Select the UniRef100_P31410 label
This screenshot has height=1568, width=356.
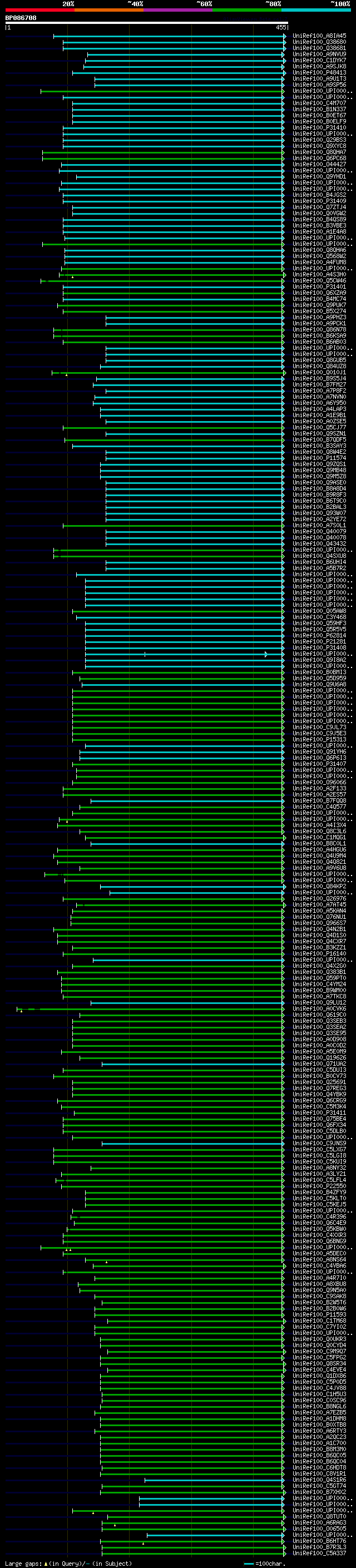319,128
